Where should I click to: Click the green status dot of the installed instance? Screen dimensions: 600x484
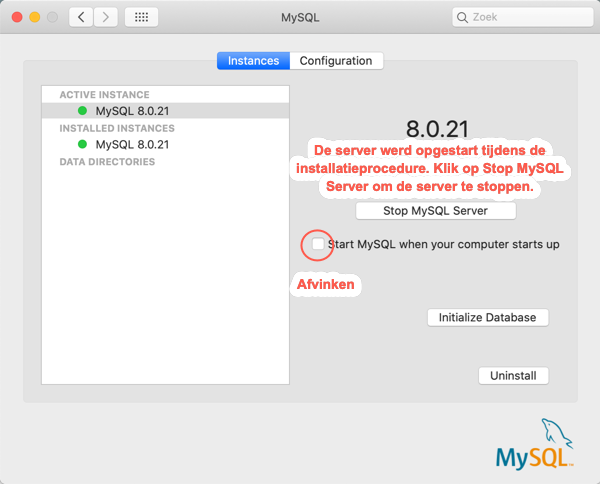82,144
